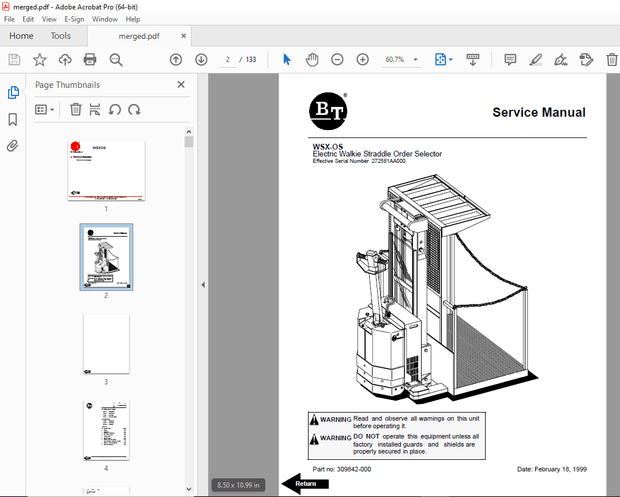620x497 pixels.
Task: Rotate page counterclockwise
Action: click(x=115, y=110)
